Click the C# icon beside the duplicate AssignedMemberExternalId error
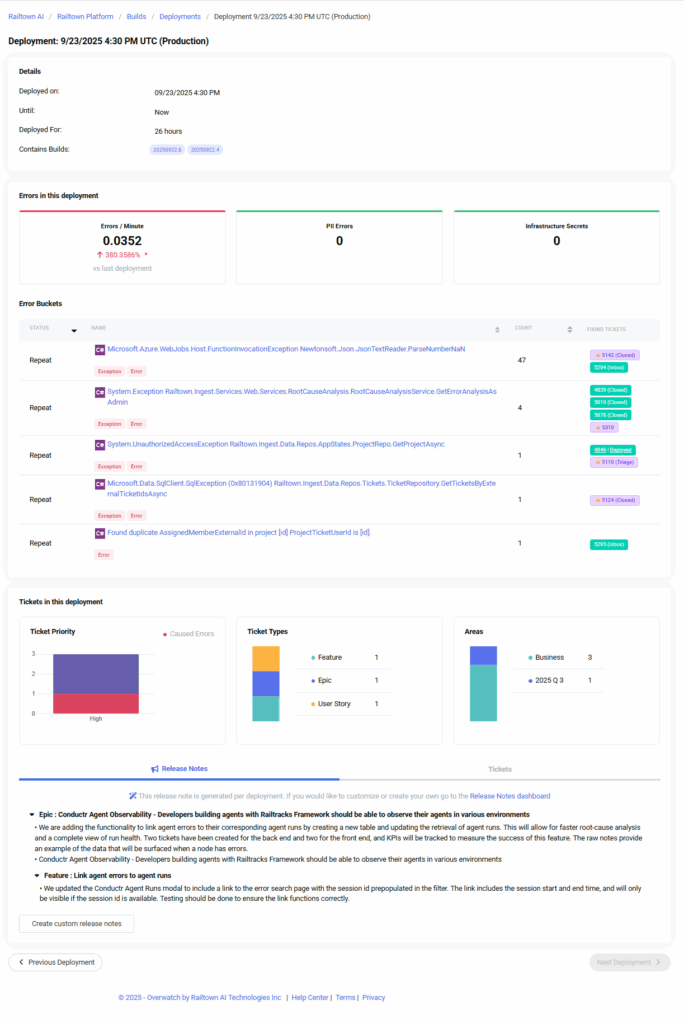Viewport: 684px width, 1024px height. [100, 533]
